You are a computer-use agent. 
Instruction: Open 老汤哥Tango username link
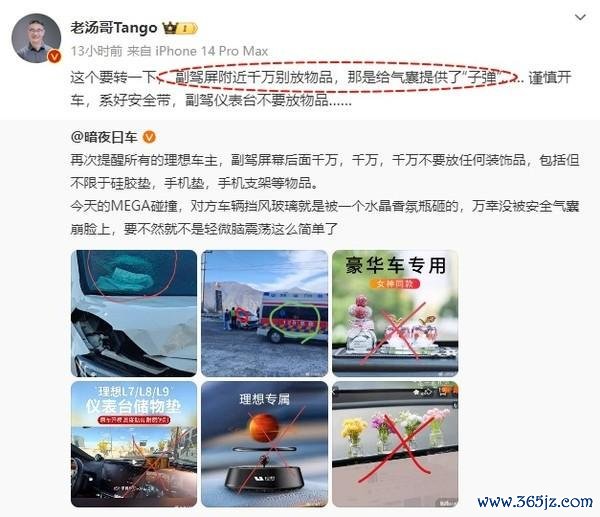pyautogui.click(x=114, y=28)
